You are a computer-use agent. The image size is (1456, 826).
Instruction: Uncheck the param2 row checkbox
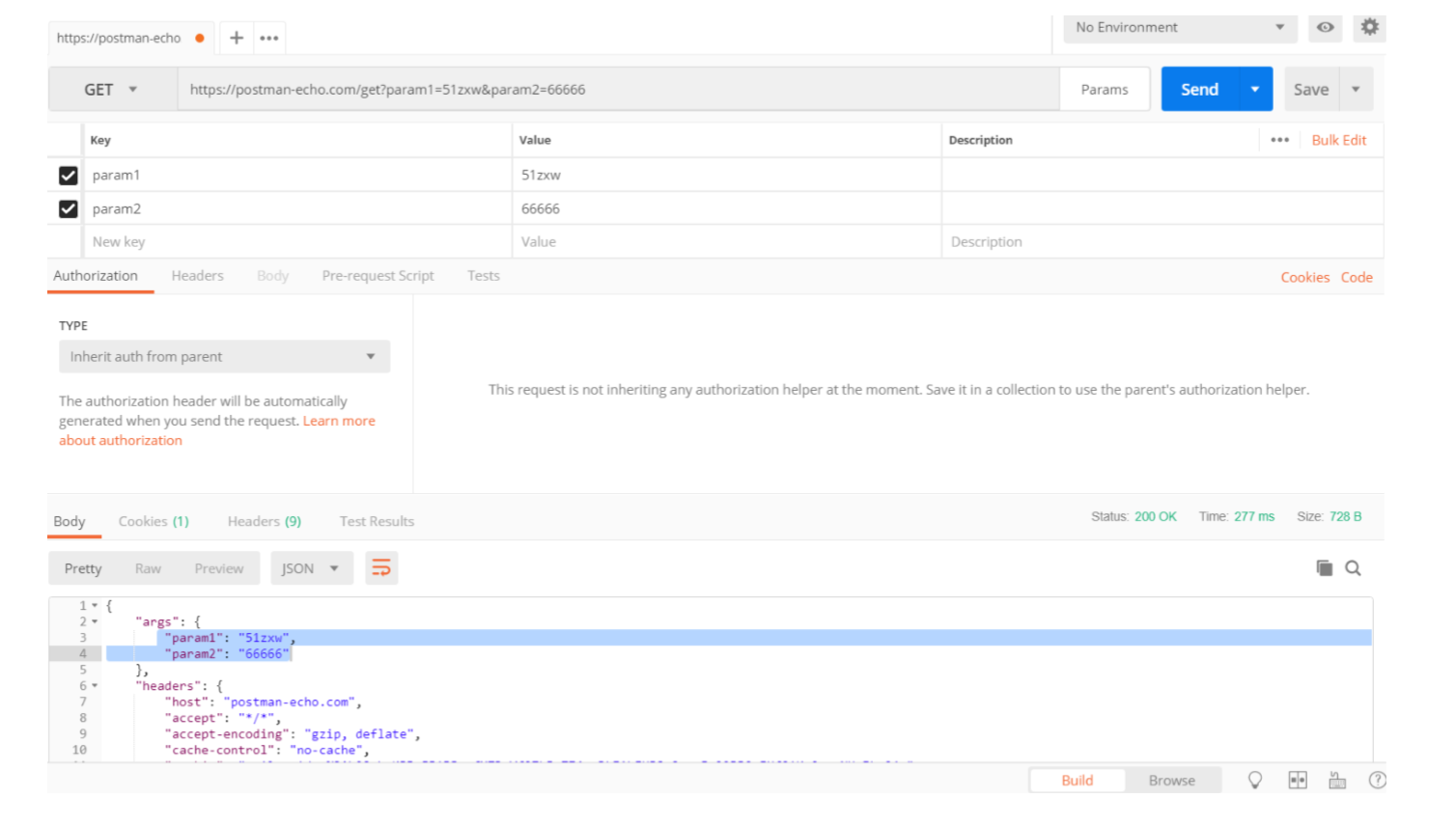coord(68,208)
